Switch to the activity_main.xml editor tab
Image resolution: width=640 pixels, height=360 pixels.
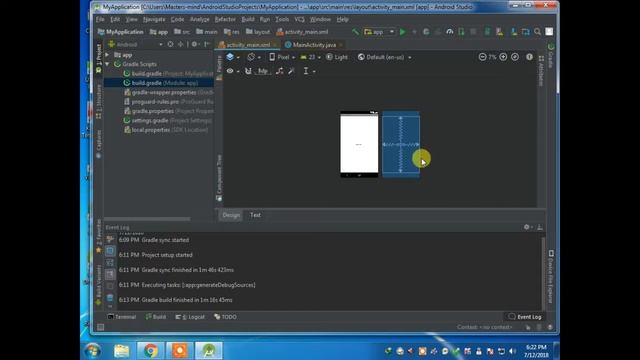coord(248,44)
